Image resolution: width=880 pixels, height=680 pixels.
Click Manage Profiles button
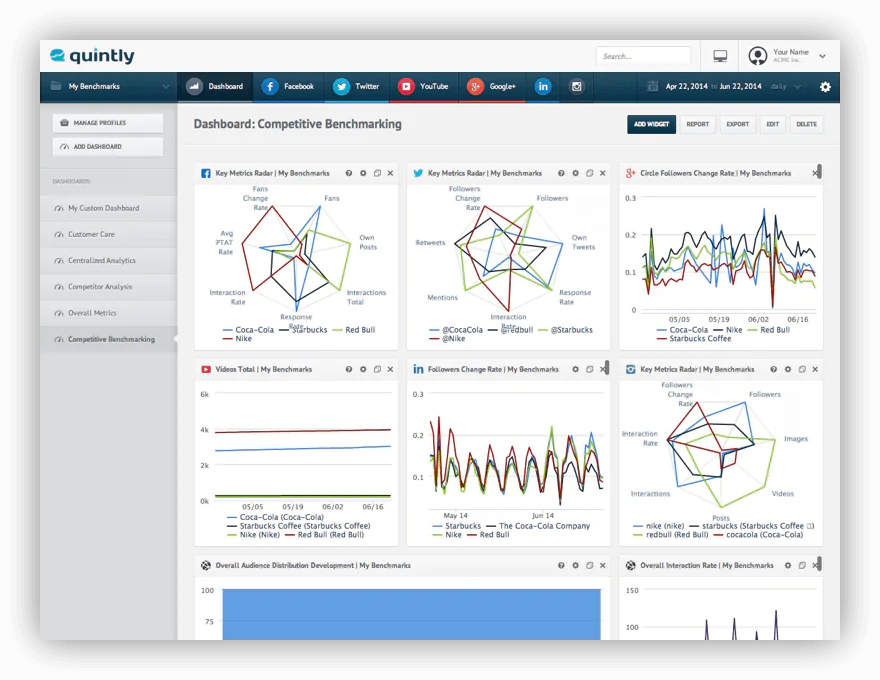(108, 123)
